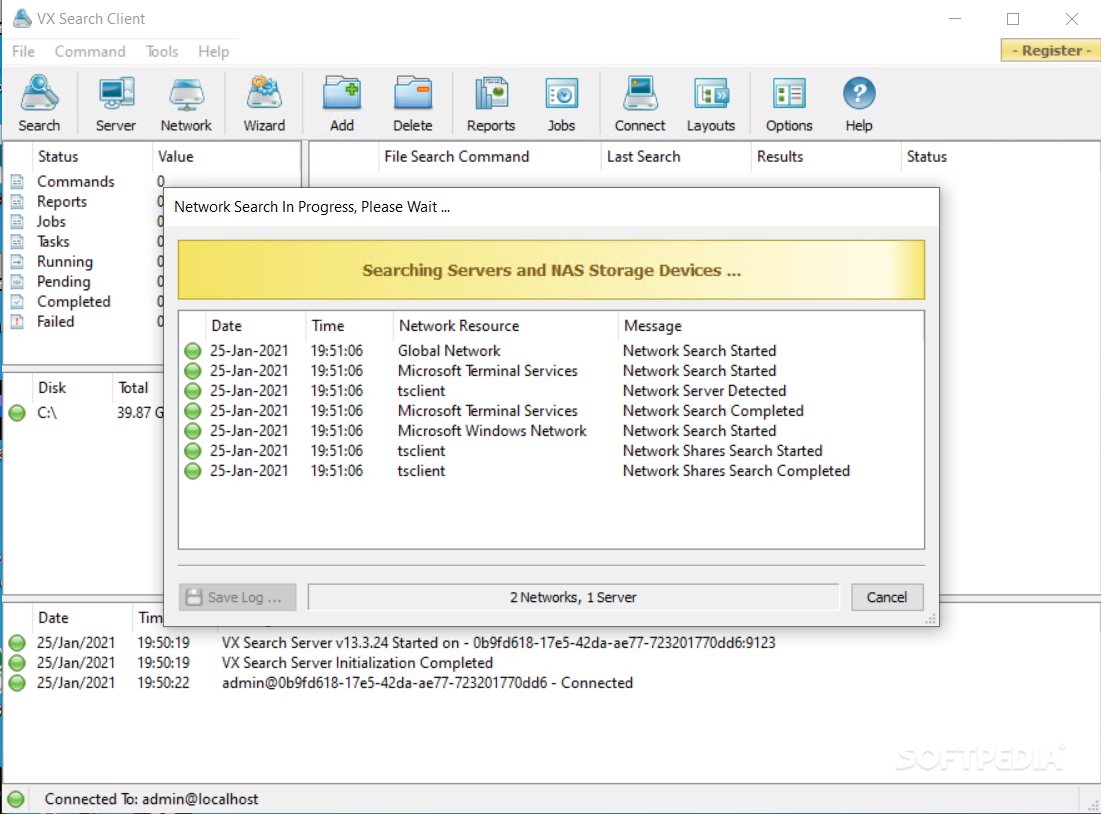Cancel the network search

(887, 597)
